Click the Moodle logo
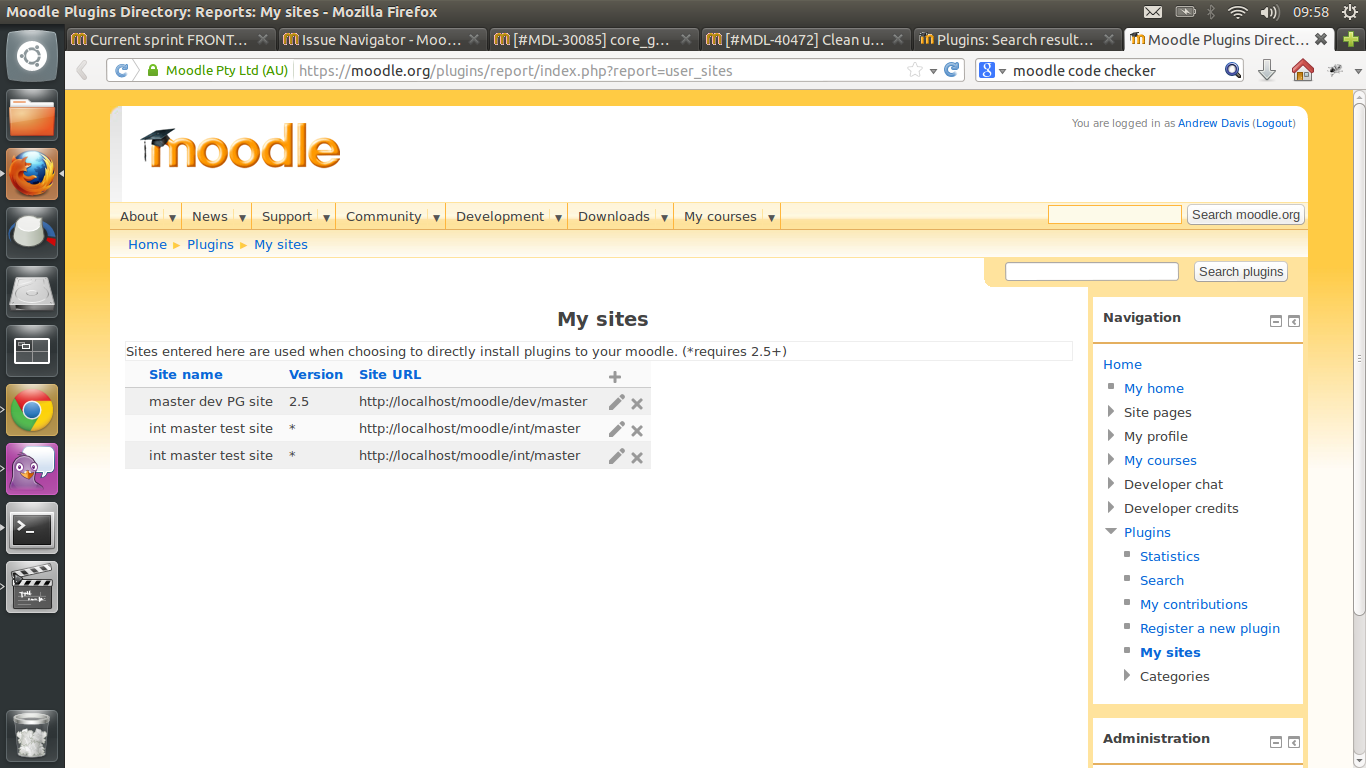This screenshot has width=1366, height=768. 240,147
